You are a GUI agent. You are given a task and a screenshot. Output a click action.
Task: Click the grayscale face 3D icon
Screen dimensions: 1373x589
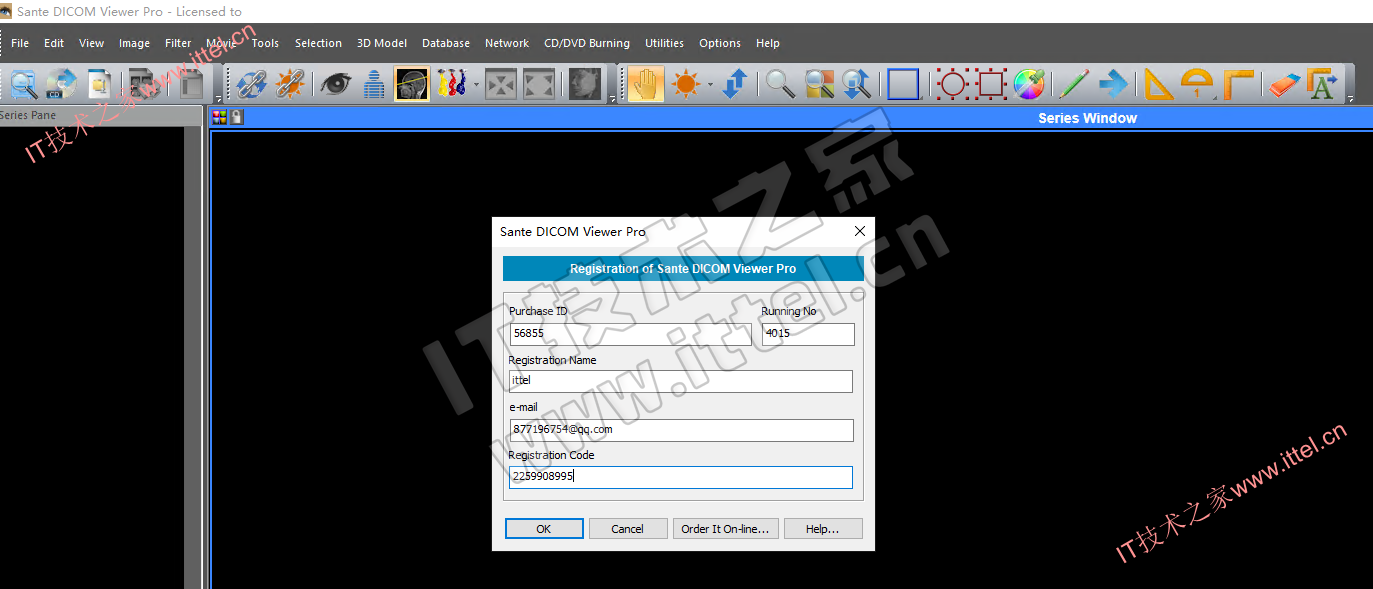click(x=585, y=84)
